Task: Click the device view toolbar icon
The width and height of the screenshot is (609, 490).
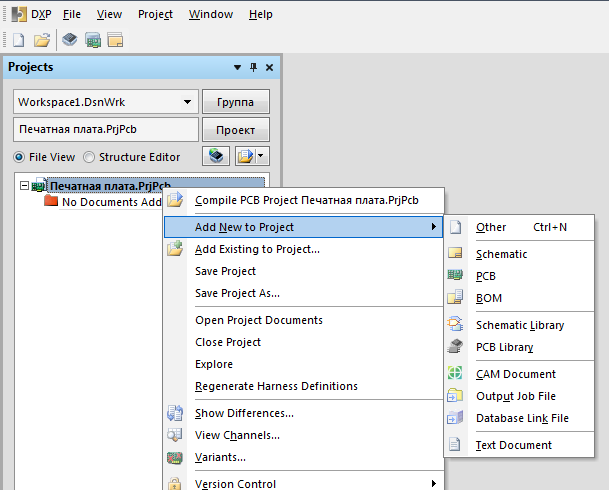Action: pyautogui.click(x=70, y=40)
